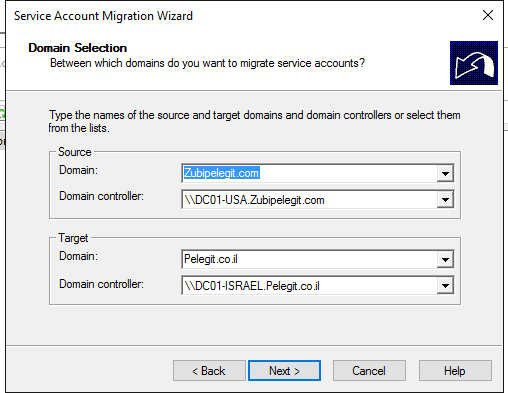Click the migration wizard arrow icon
The width and height of the screenshot is (508, 393).
[474, 63]
